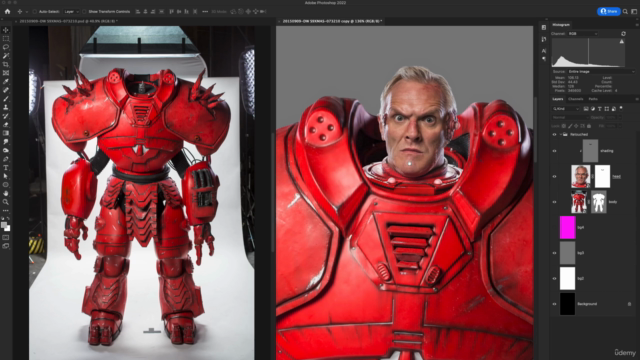This screenshot has height=360, width=640.
Task: Hide the Background layer
Action: pyautogui.click(x=554, y=304)
